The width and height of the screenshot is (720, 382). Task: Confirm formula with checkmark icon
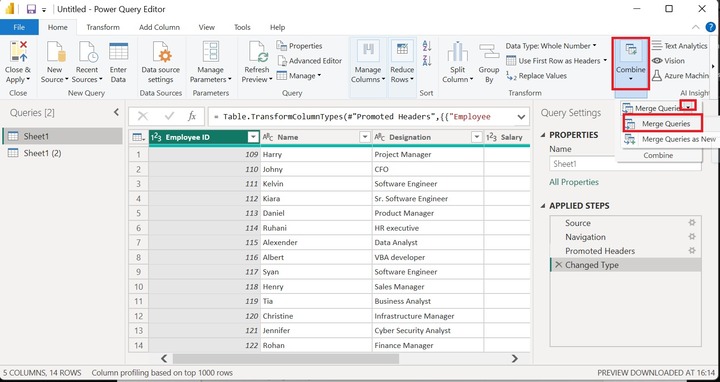pyautogui.click(x=169, y=117)
